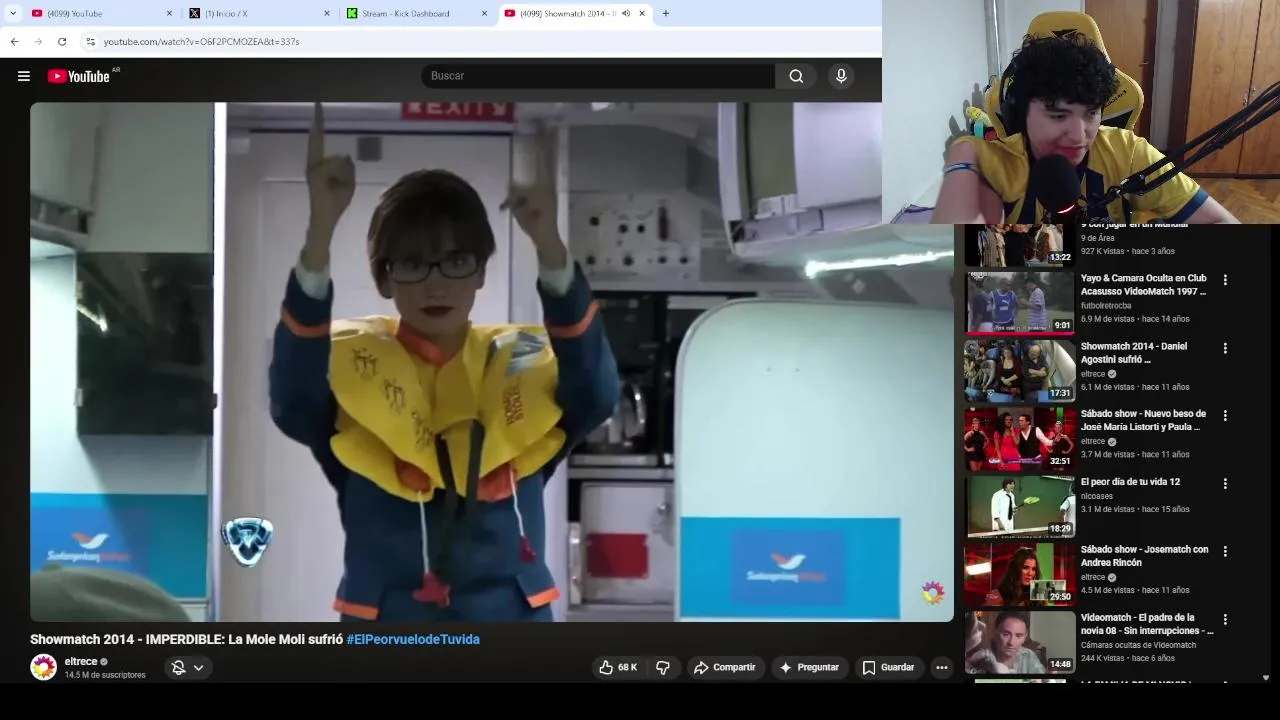Open the Compartir share dialog
The width and height of the screenshot is (1280, 720).
tap(726, 667)
